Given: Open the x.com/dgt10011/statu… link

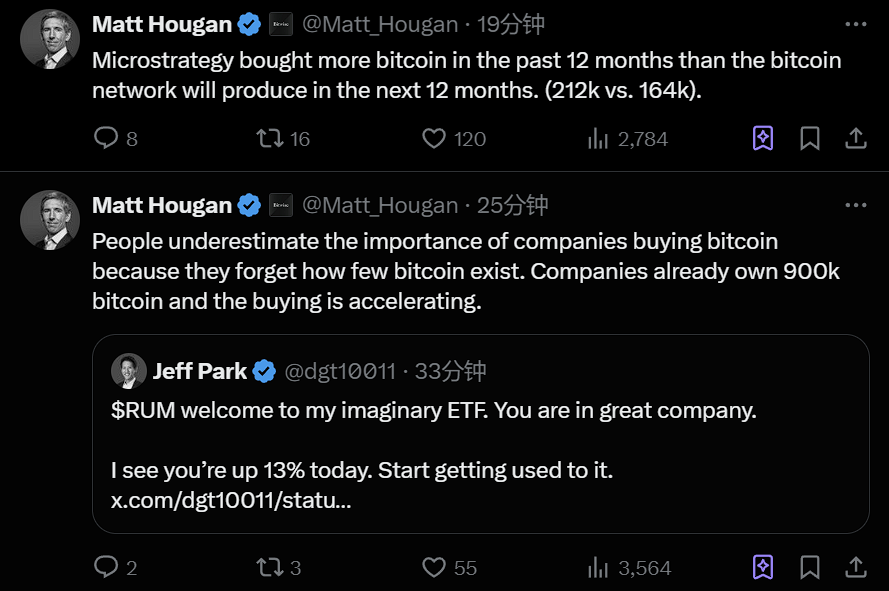Looking at the screenshot, I should [x=230, y=500].
